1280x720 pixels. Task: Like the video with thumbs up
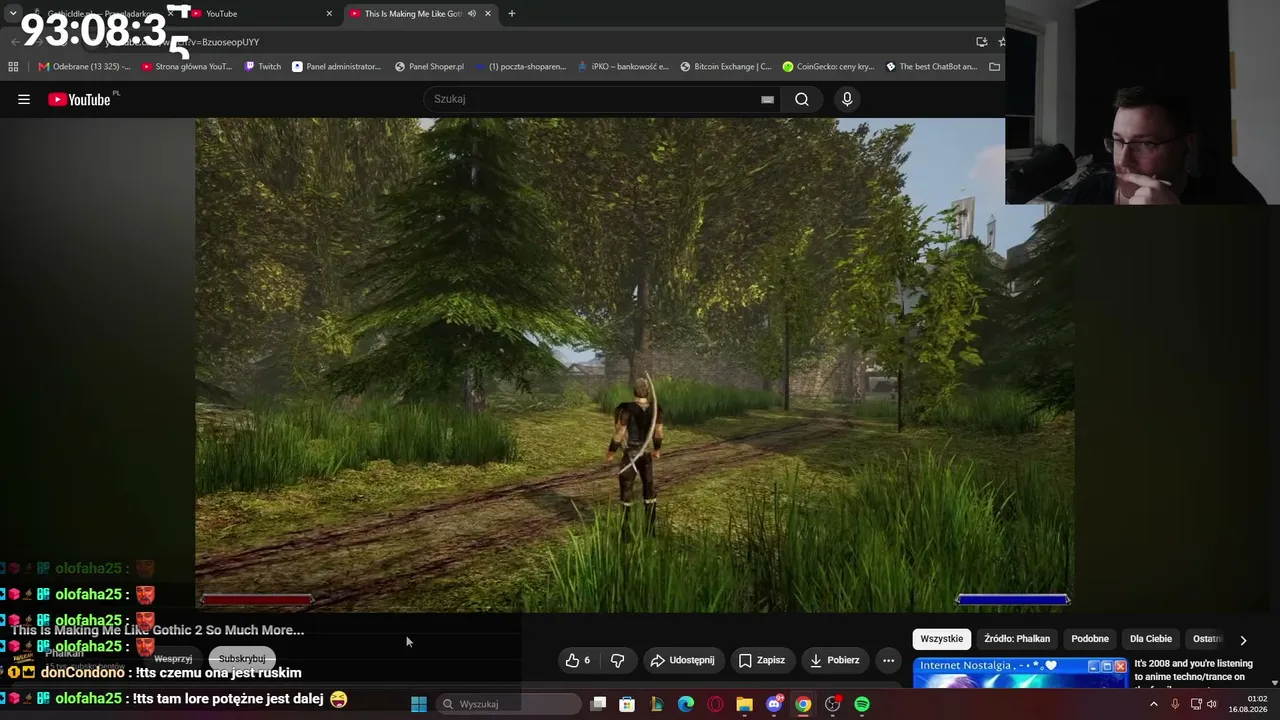tap(578, 660)
